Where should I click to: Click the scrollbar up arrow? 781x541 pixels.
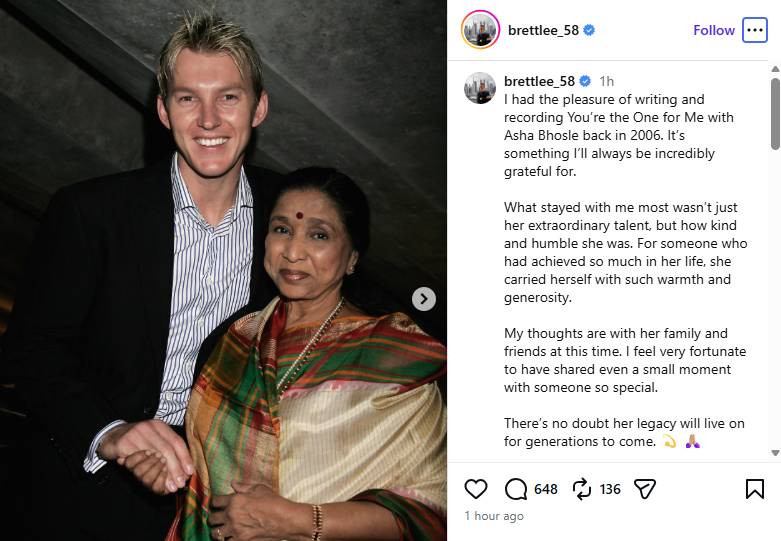(x=775, y=69)
